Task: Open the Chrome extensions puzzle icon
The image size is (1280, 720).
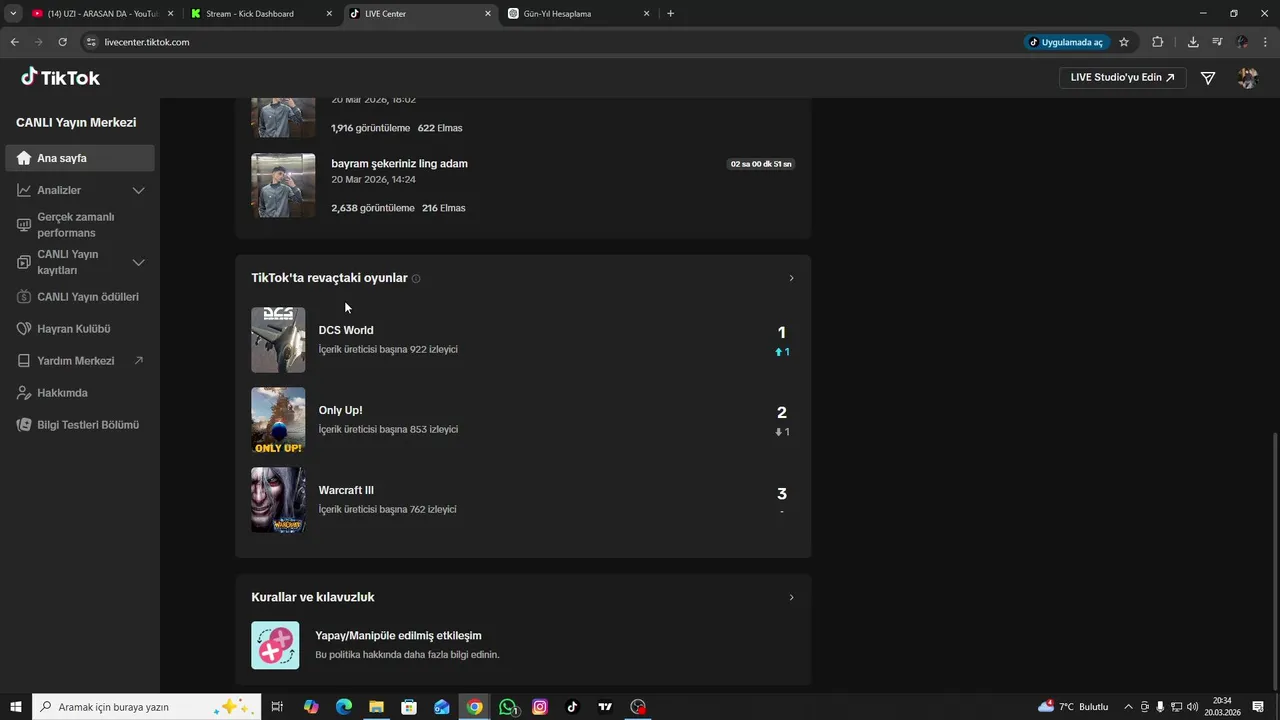Action: tap(1158, 42)
